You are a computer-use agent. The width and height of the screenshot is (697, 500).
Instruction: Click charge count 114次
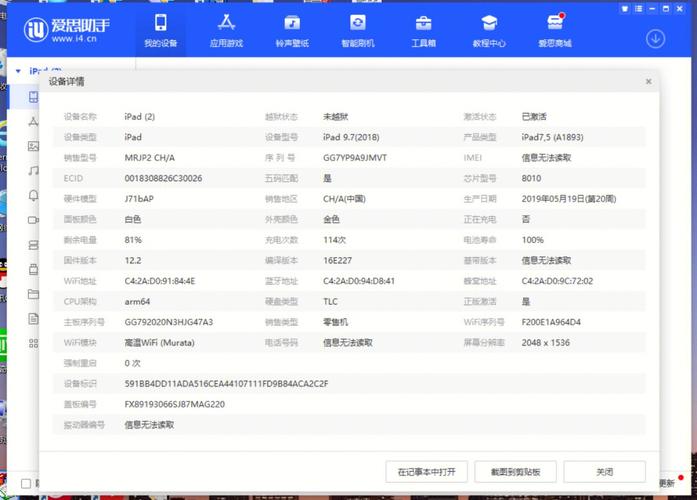[334, 240]
